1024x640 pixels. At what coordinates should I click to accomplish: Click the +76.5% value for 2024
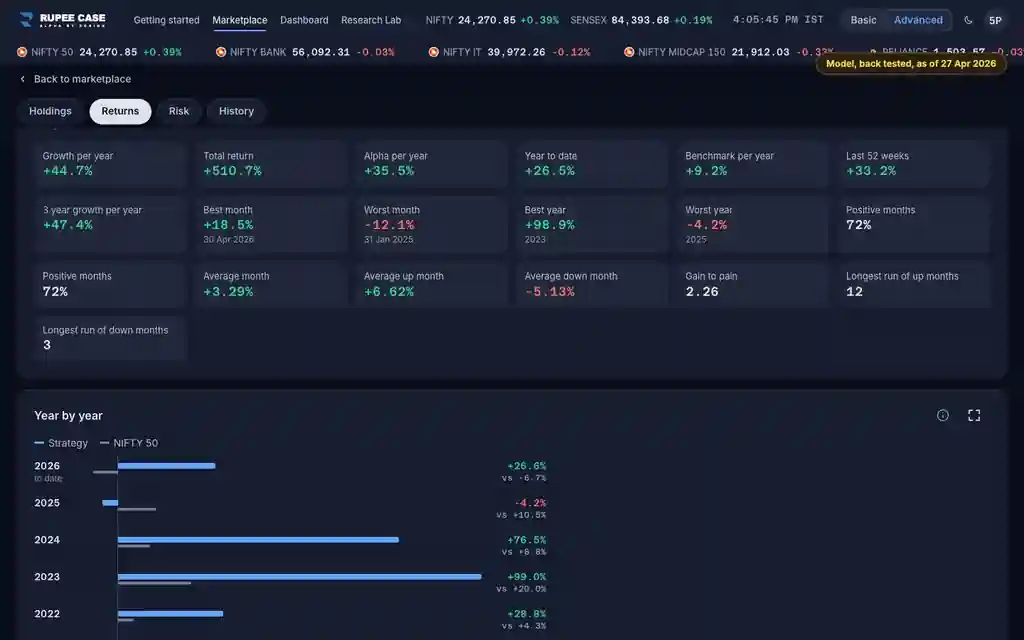click(526, 540)
